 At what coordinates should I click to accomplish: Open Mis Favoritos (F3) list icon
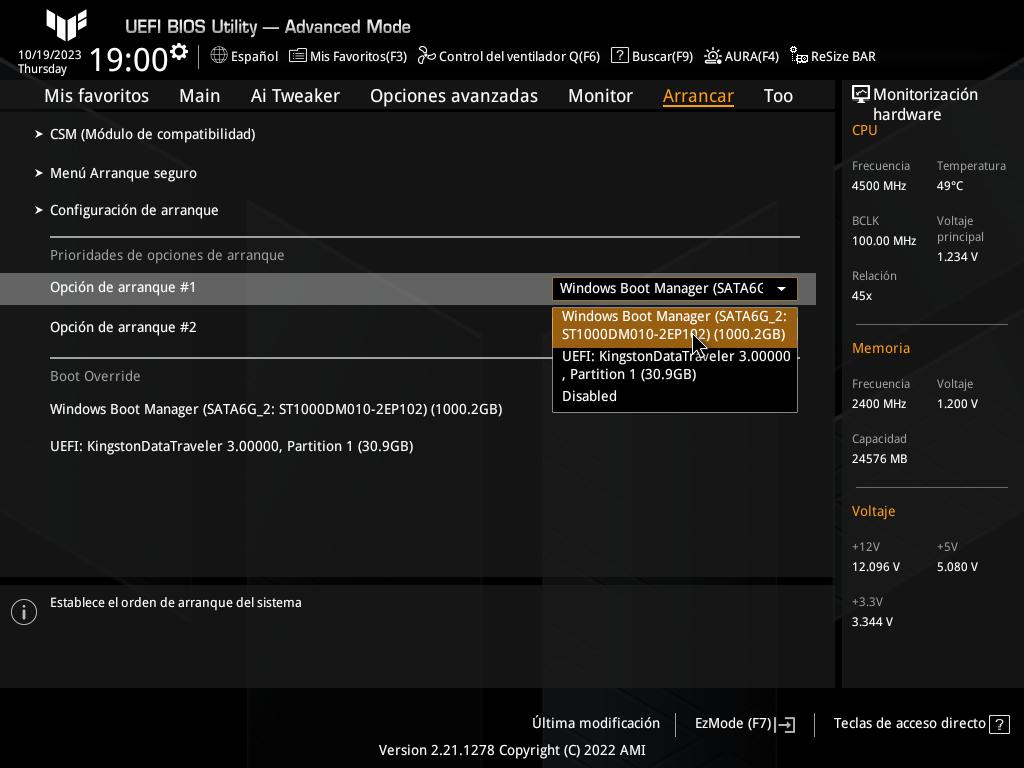[298, 56]
